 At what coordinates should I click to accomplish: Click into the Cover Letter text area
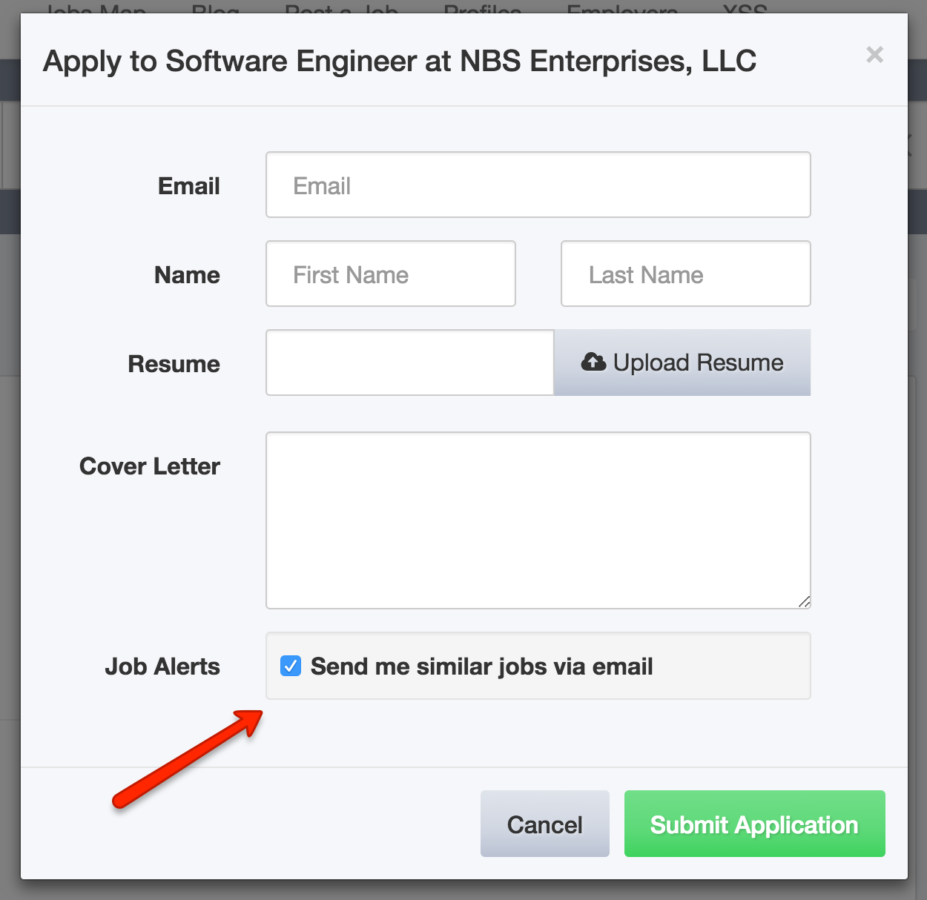538,520
